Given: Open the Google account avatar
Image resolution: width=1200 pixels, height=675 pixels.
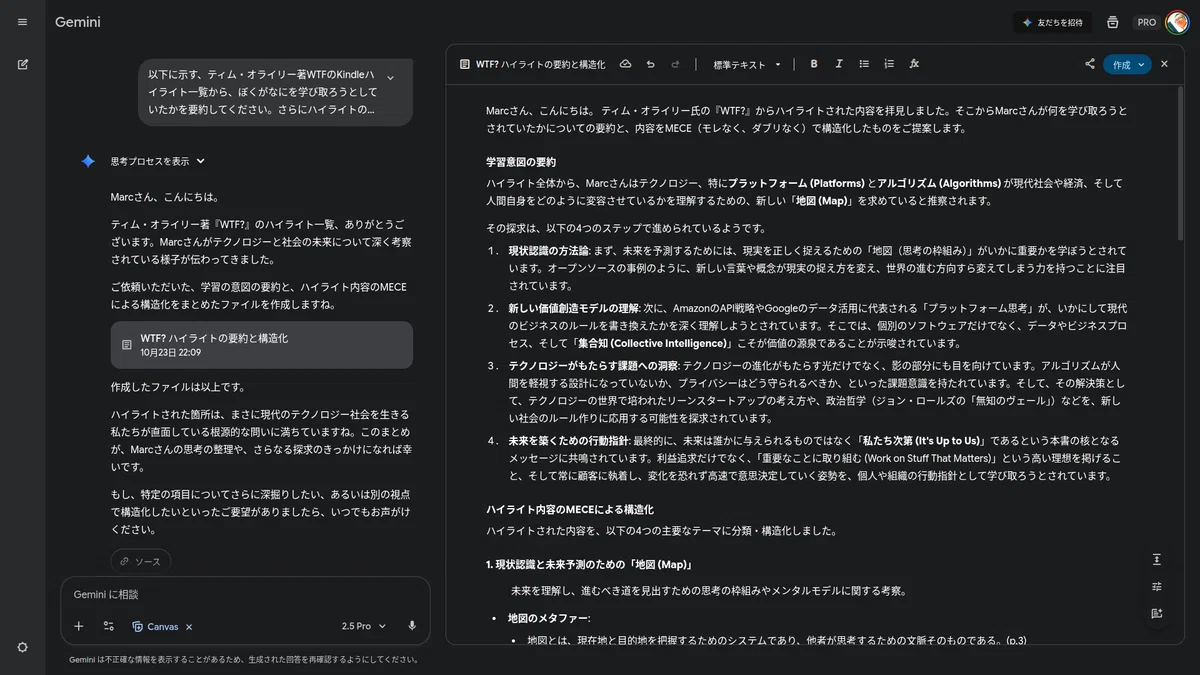Looking at the screenshot, I should click(1176, 22).
